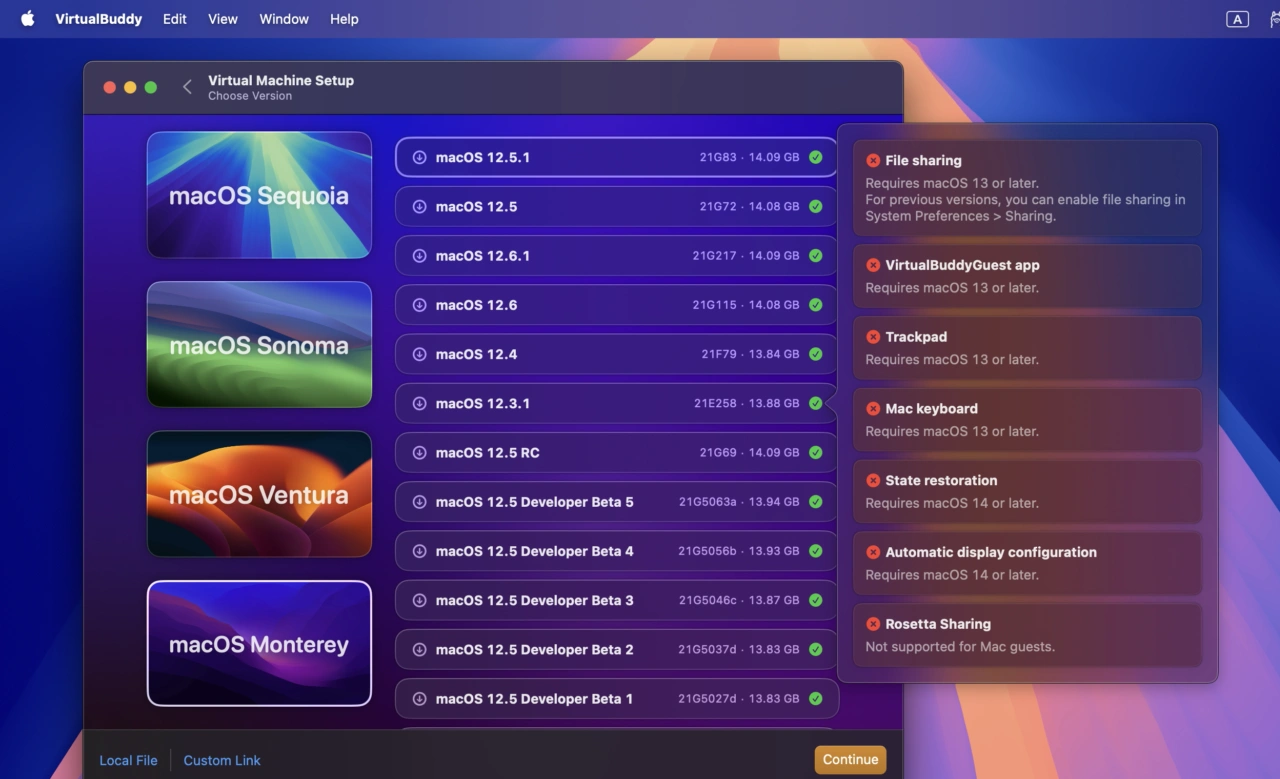
Task: Click the Custom Link option
Action: pyautogui.click(x=222, y=760)
